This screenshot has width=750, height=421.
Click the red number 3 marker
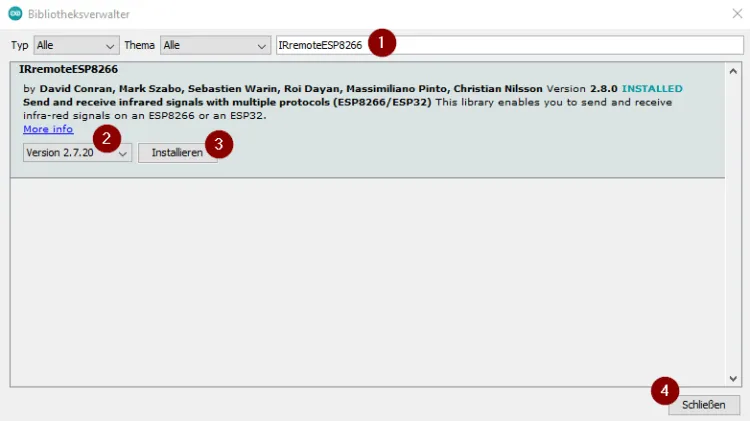coord(219,144)
